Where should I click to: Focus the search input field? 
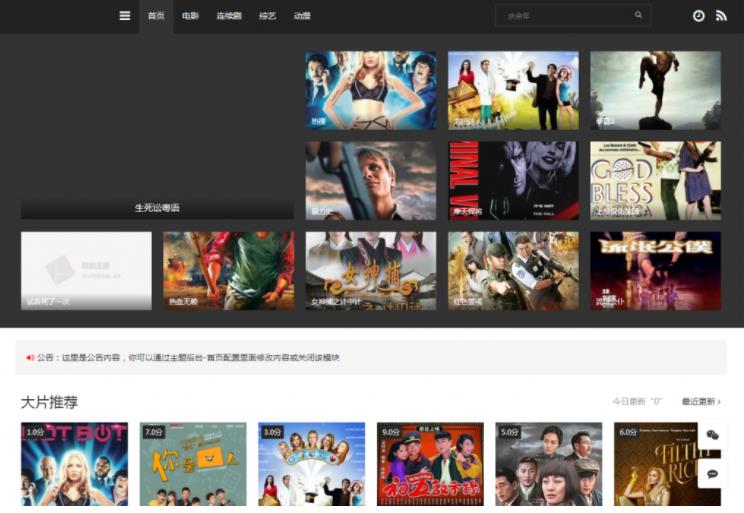pyautogui.click(x=573, y=16)
